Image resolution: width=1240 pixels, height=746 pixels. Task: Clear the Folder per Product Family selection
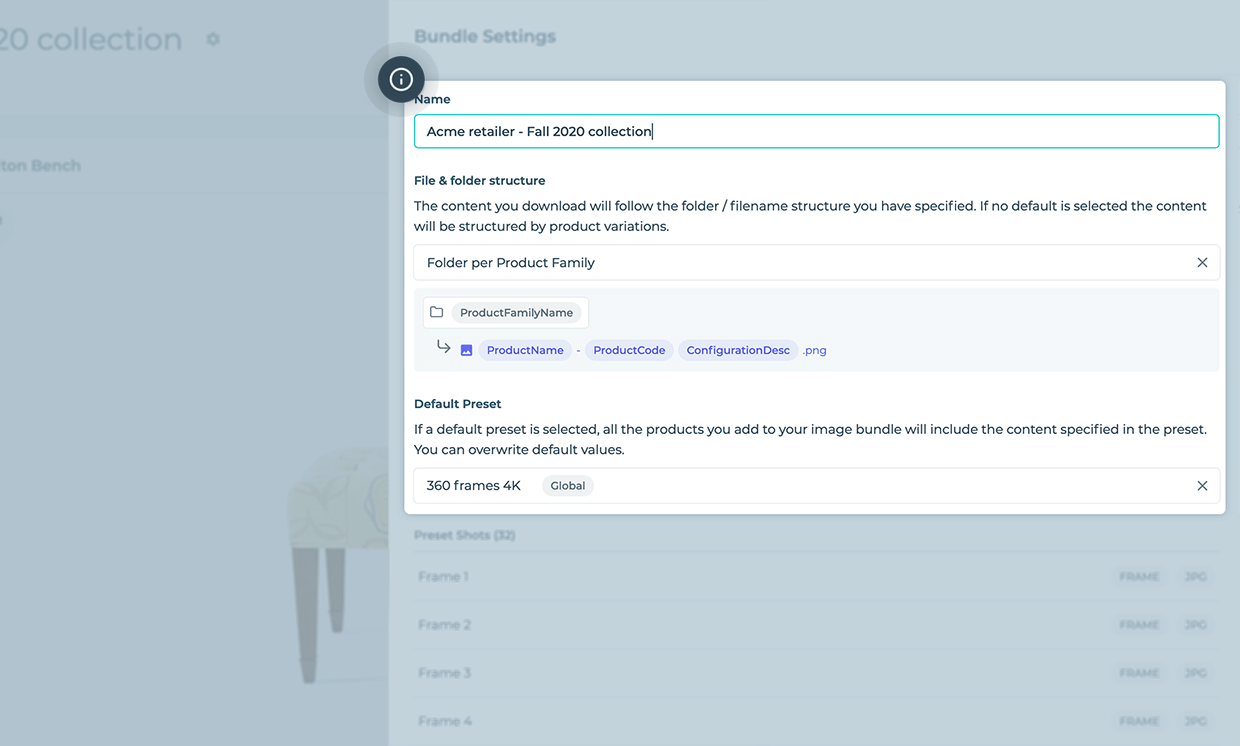(1202, 262)
